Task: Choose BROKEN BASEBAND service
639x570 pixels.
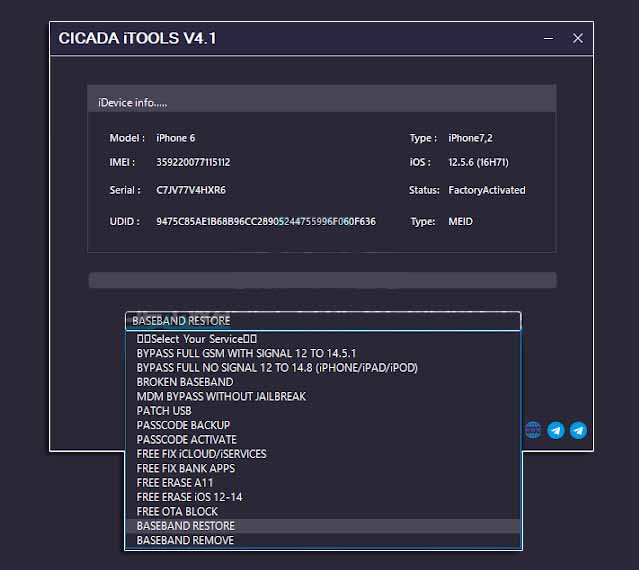Action: click(x=323, y=382)
